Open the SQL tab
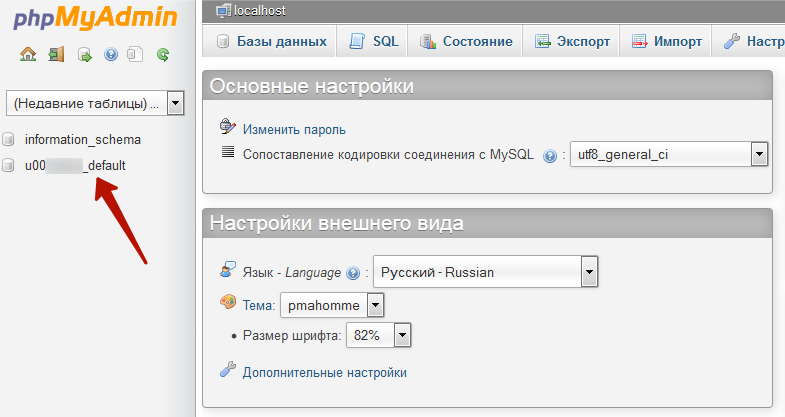 374,42
